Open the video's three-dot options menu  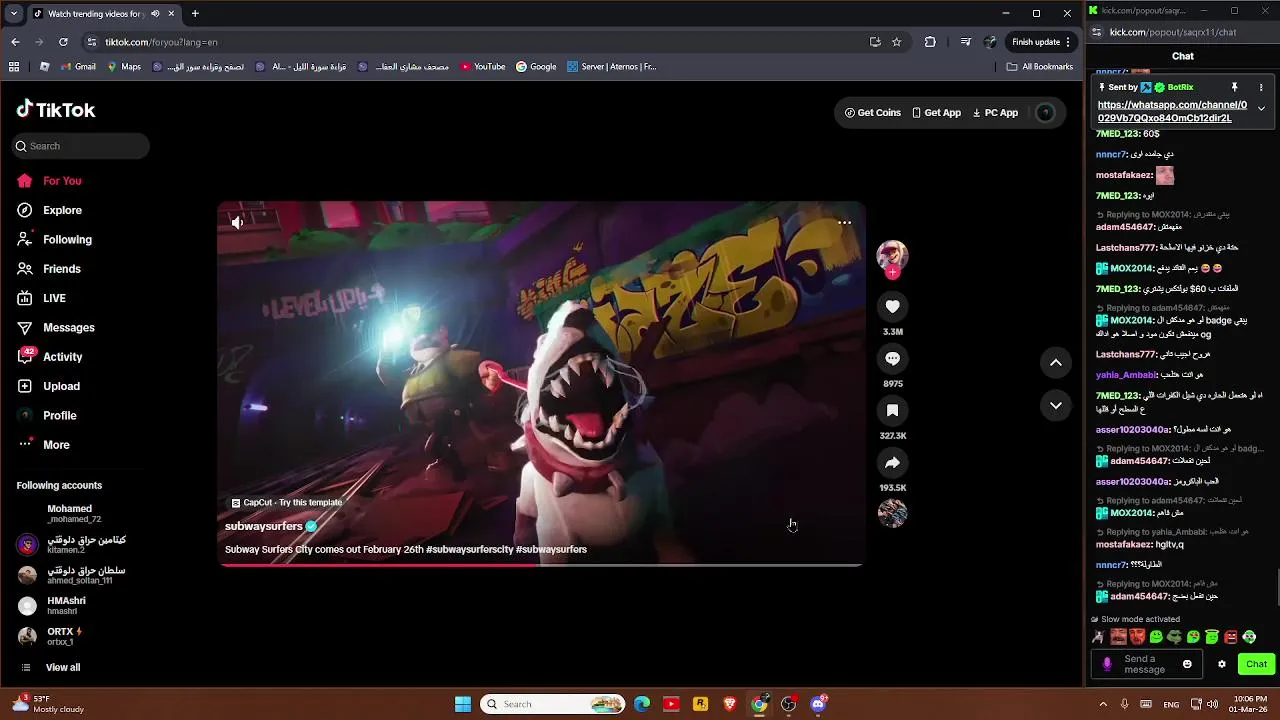(845, 222)
